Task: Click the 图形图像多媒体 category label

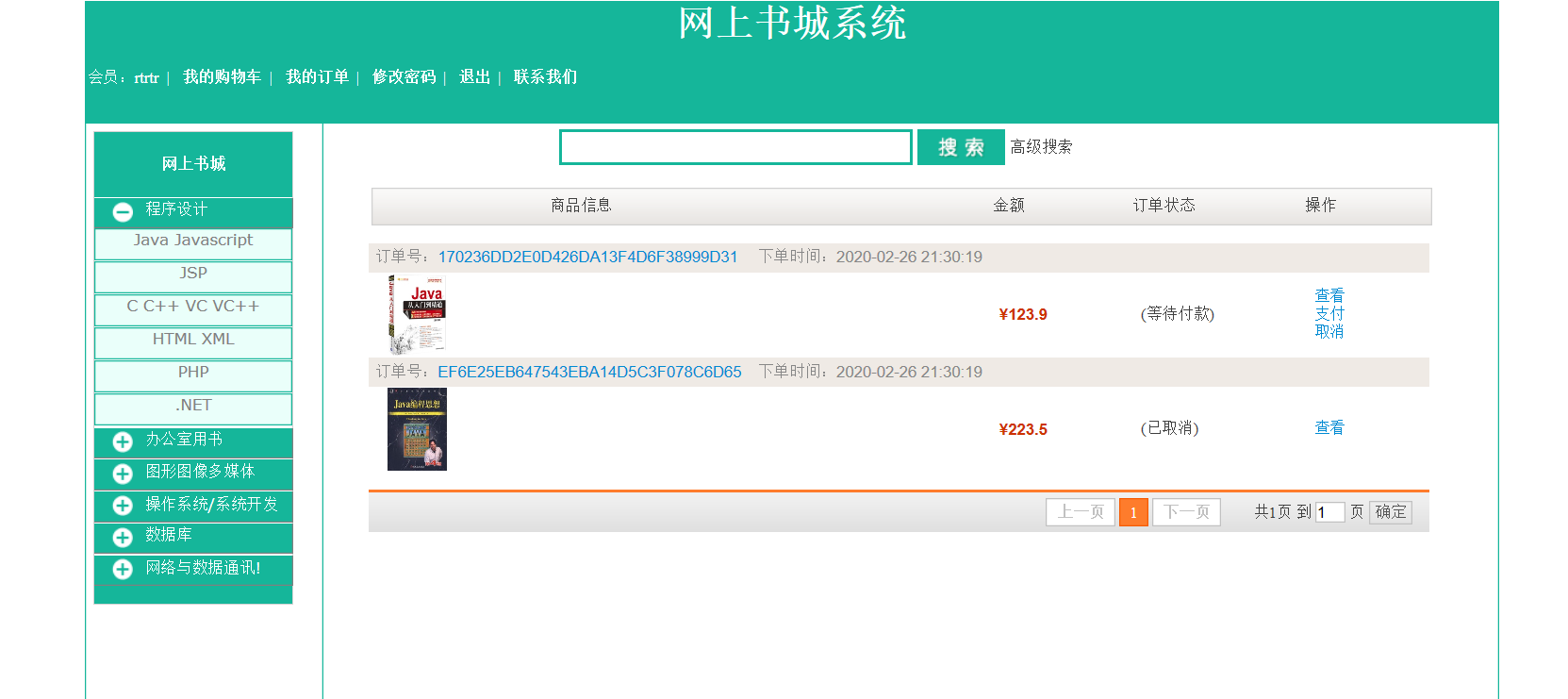Action: click(200, 472)
